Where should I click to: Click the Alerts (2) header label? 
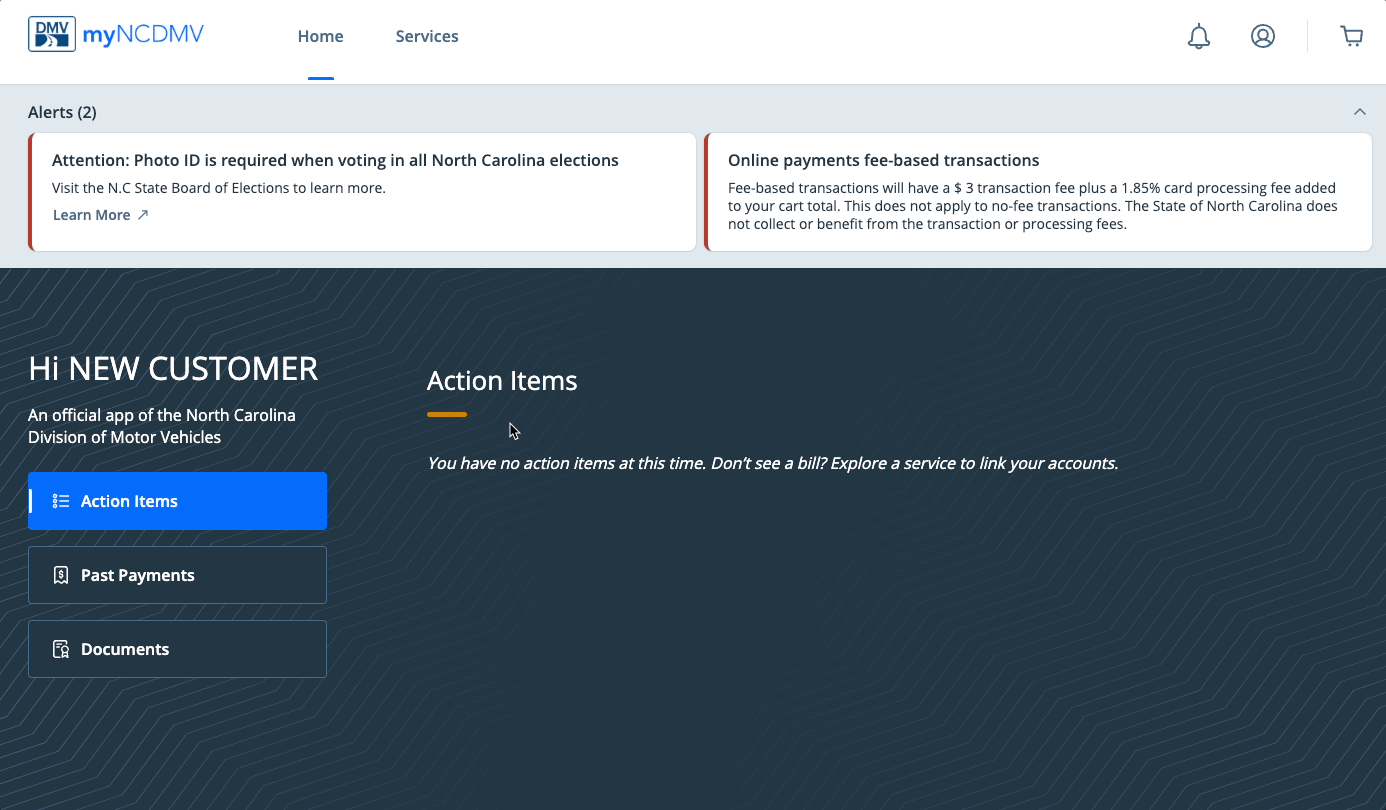pos(62,112)
